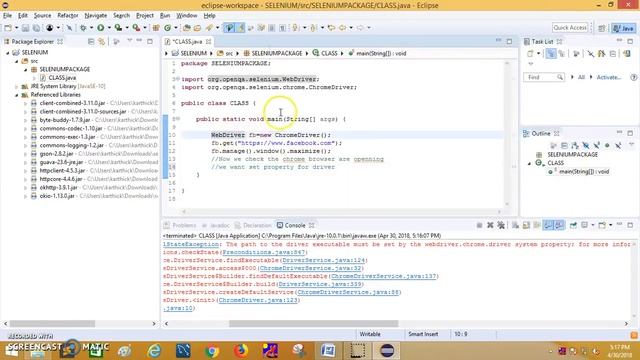Toggle Hide Fields in Outline toolbar
640x360 pixels.
[586, 145]
